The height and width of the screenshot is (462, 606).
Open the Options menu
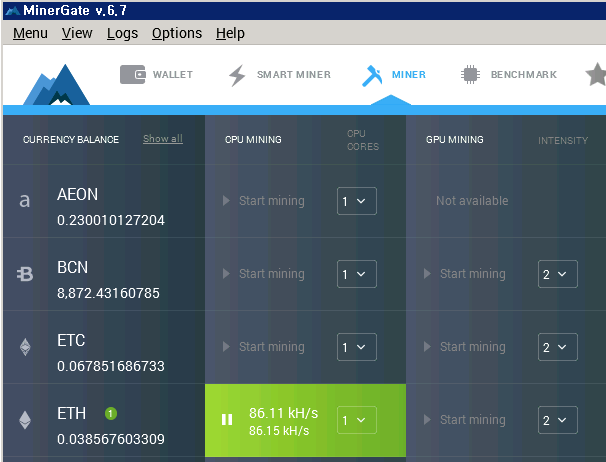pyautogui.click(x=177, y=33)
